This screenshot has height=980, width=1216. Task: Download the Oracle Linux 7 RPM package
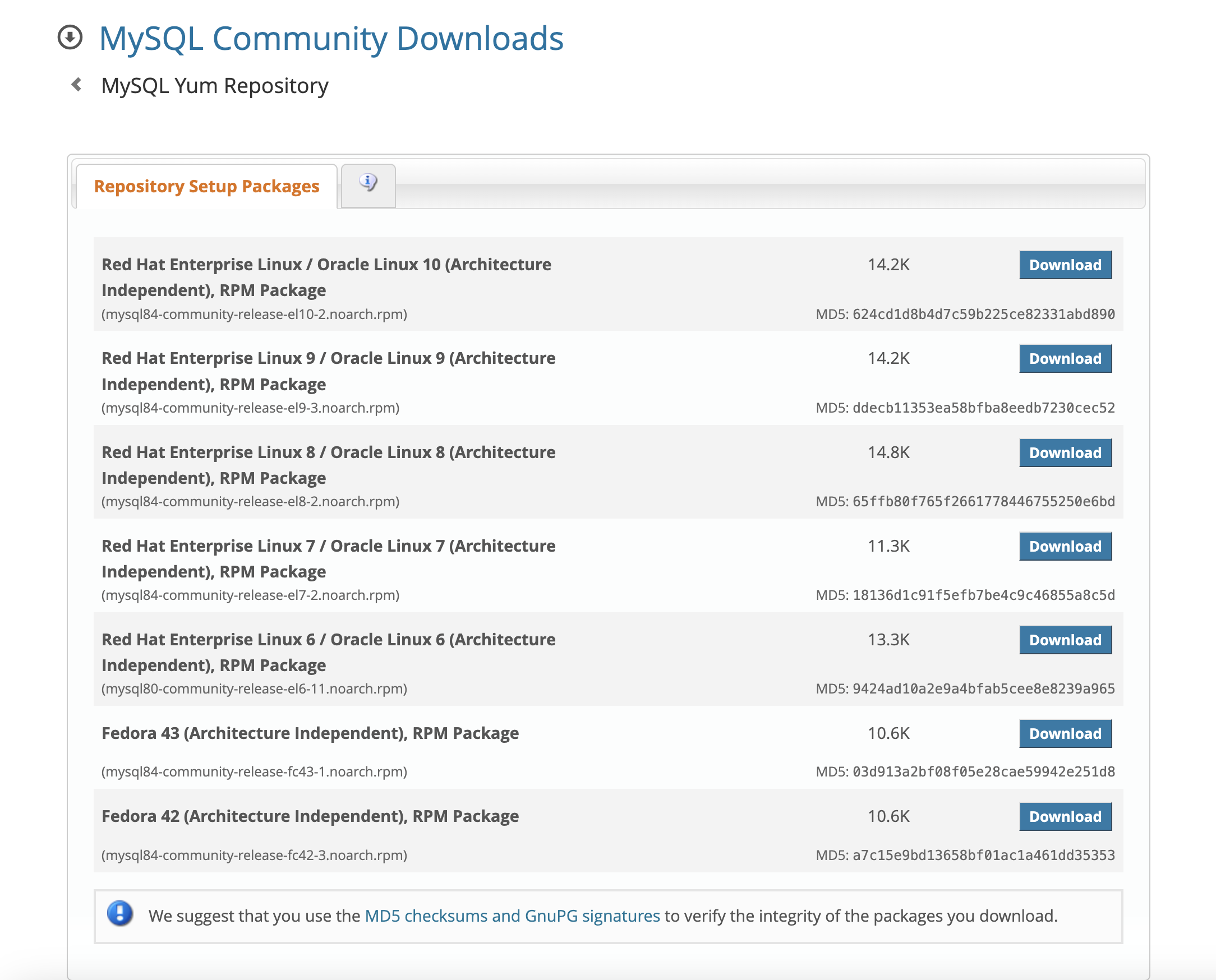click(x=1065, y=547)
